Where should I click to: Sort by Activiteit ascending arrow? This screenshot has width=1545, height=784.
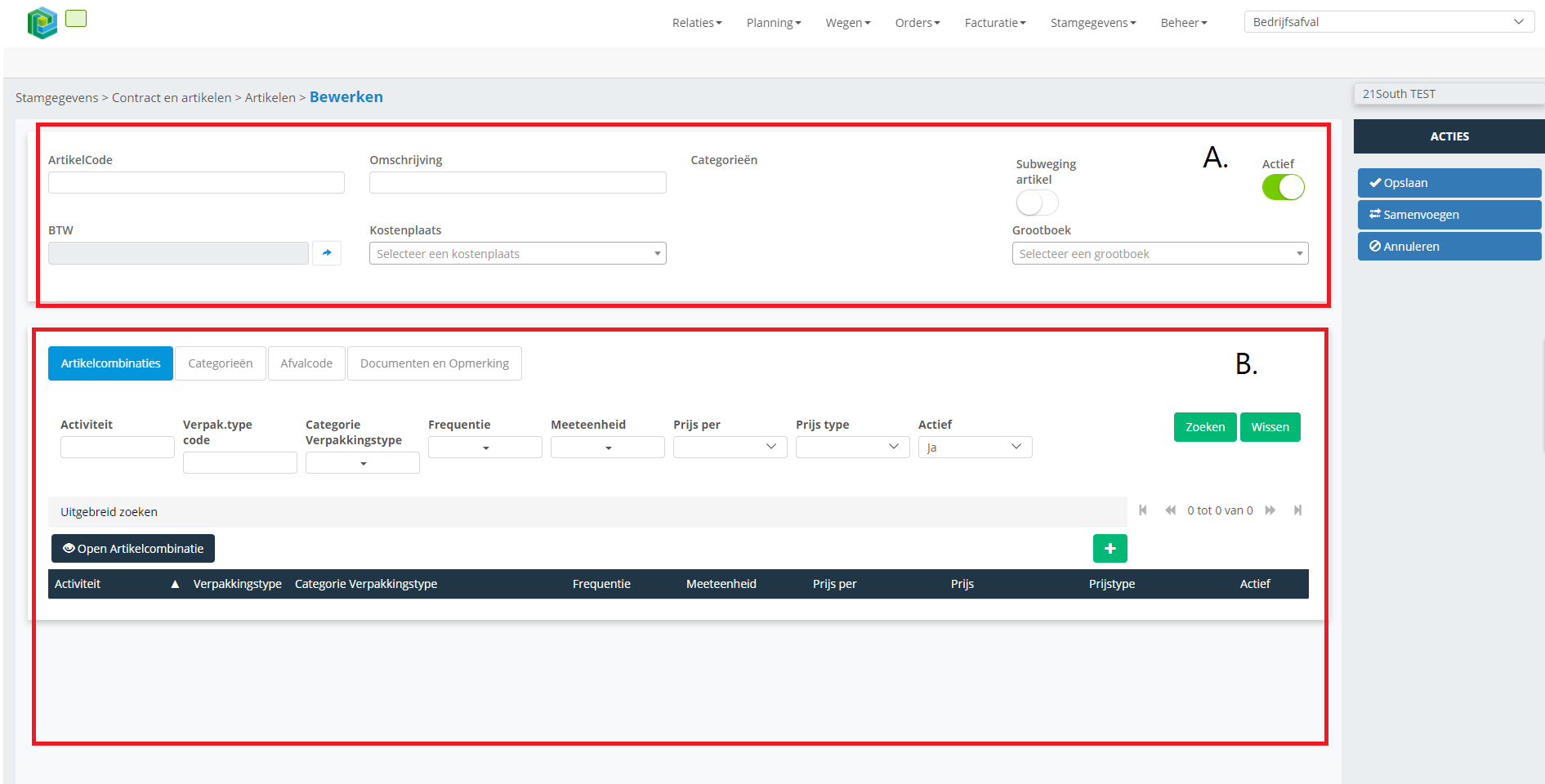click(175, 584)
